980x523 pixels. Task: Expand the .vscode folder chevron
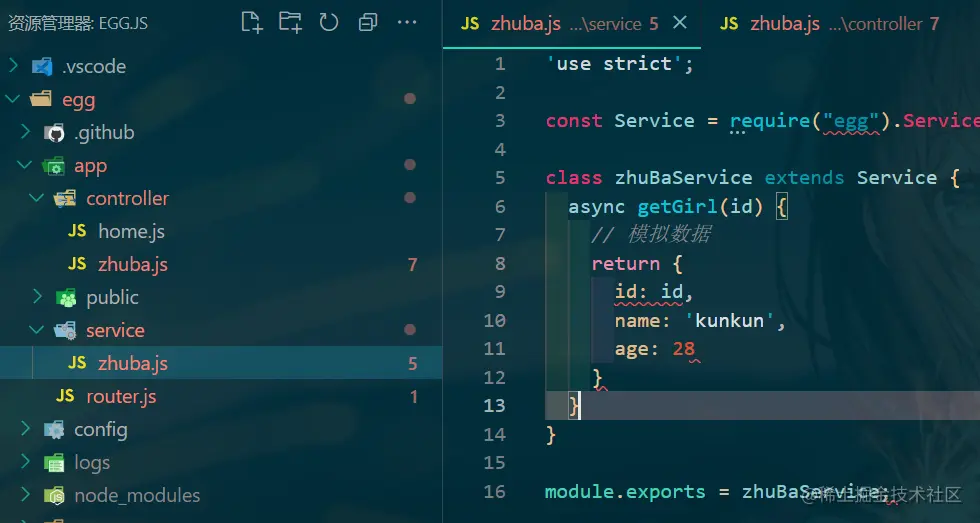coord(13,66)
